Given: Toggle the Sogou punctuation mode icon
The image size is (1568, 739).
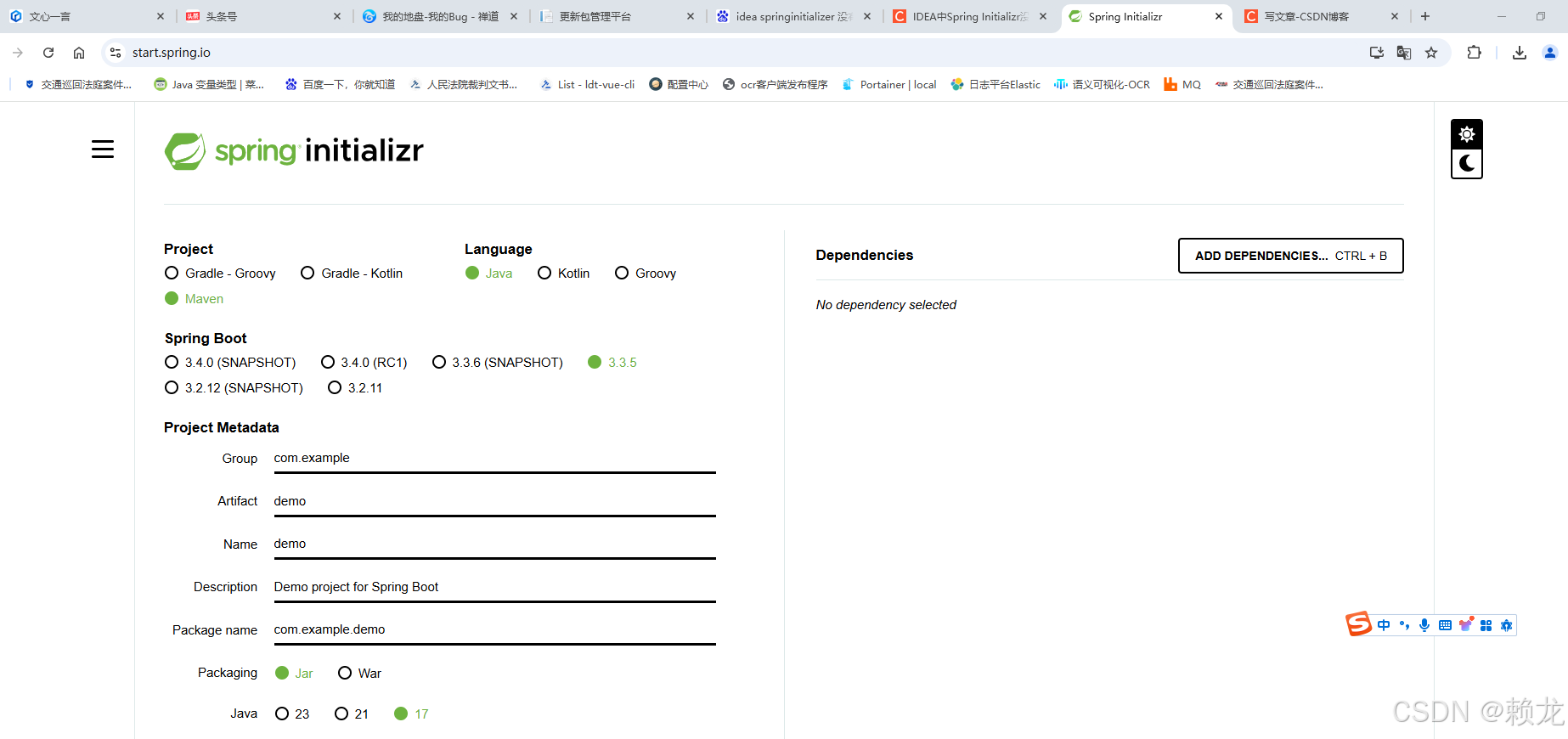Looking at the screenshot, I should tap(1404, 625).
